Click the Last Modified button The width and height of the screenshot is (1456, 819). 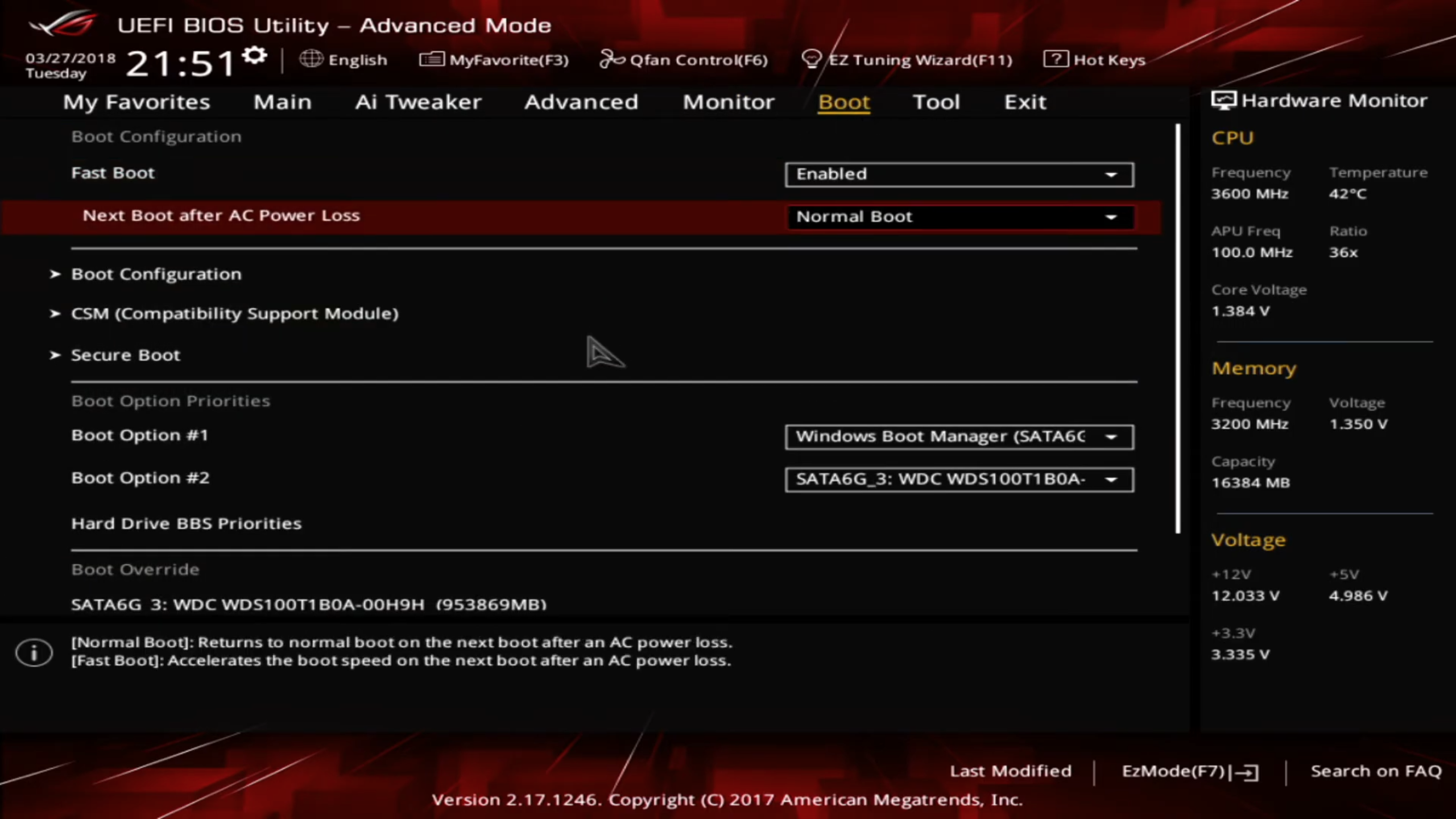pos(1010,771)
